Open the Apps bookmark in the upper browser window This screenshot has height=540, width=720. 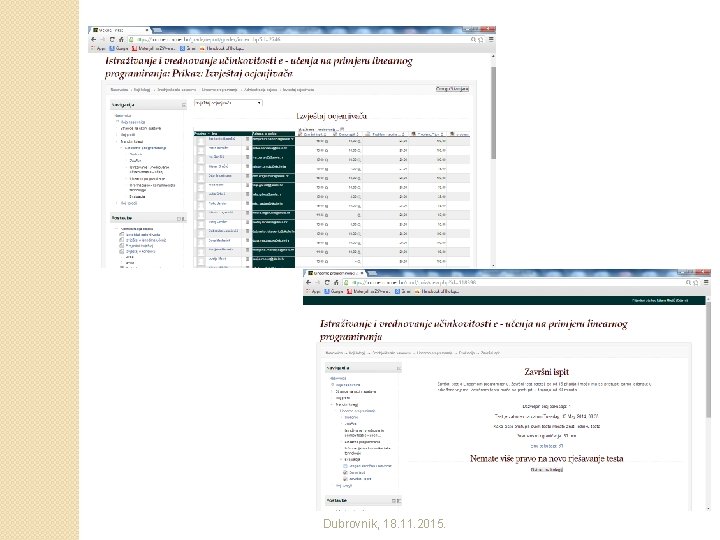click(98, 48)
